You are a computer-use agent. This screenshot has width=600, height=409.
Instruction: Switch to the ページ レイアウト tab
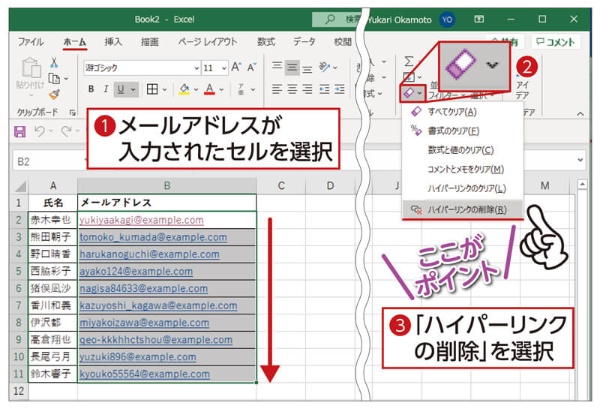tap(208, 42)
